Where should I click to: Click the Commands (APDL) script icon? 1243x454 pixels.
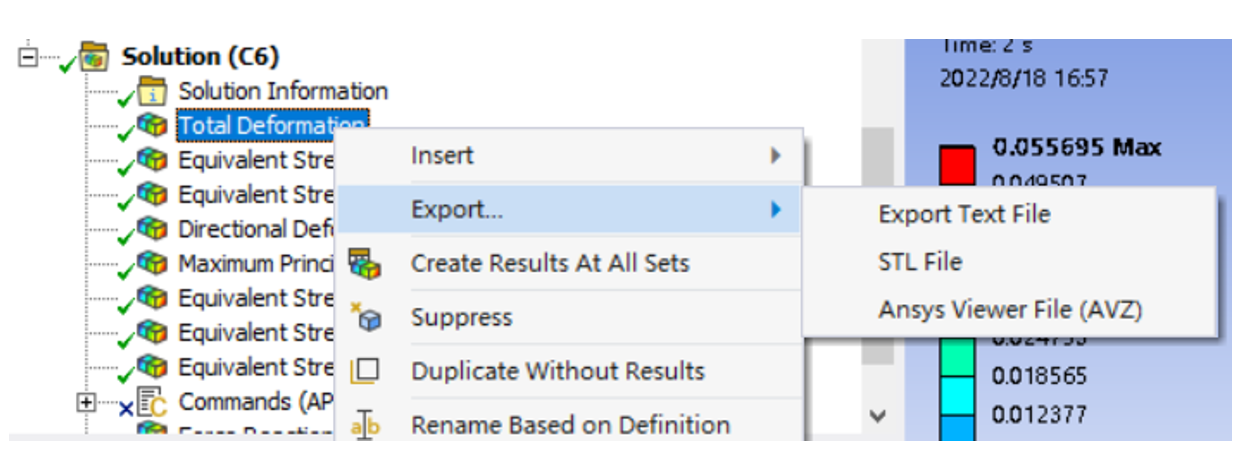153,402
